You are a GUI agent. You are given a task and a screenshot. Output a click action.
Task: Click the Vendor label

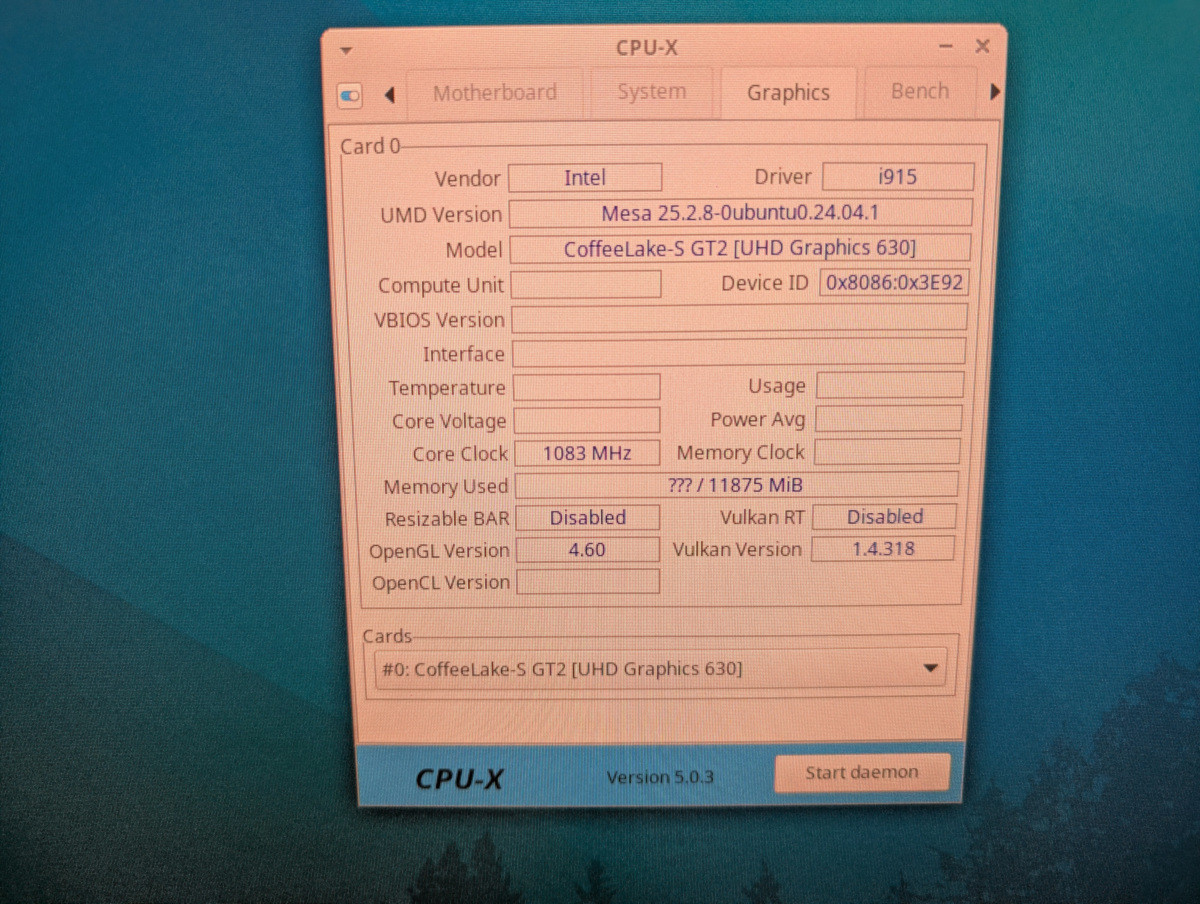pyautogui.click(x=467, y=178)
